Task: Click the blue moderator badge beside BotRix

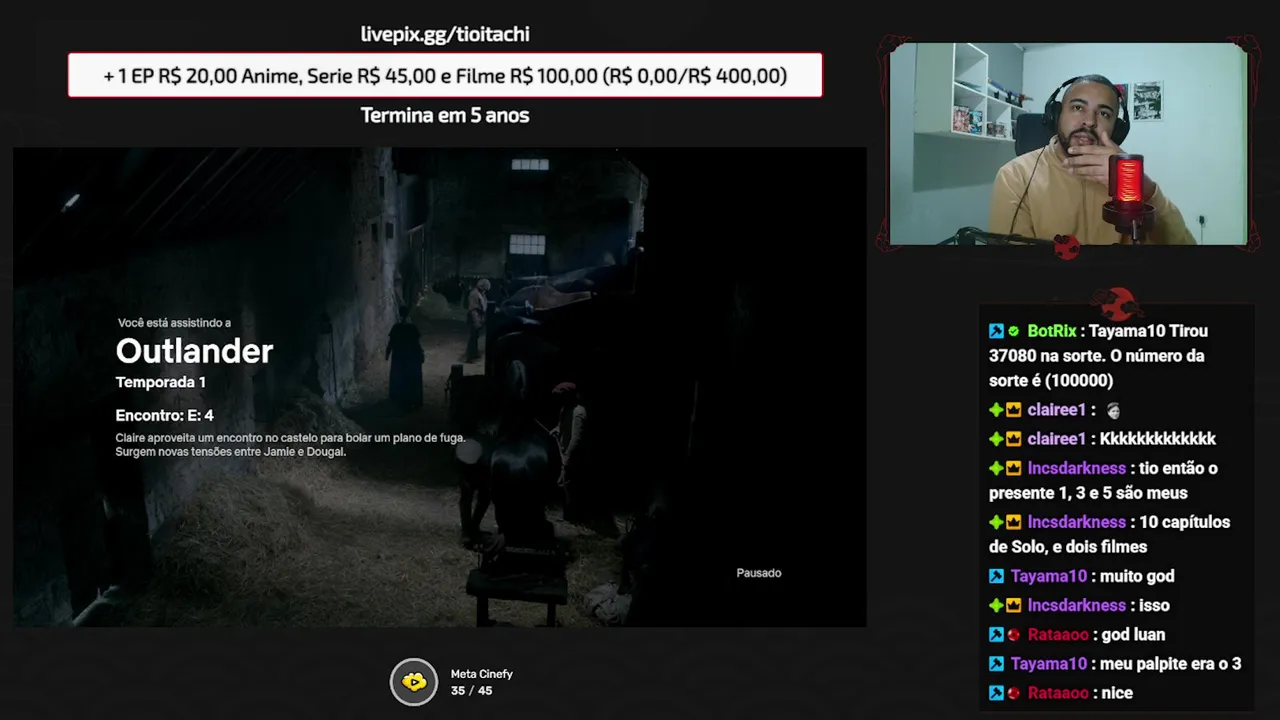Action: 996,331
